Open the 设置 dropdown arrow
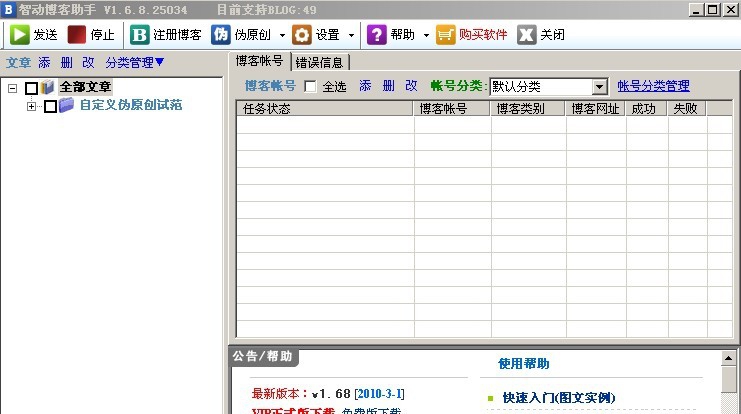The image size is (741, 414). coord(351,35)
